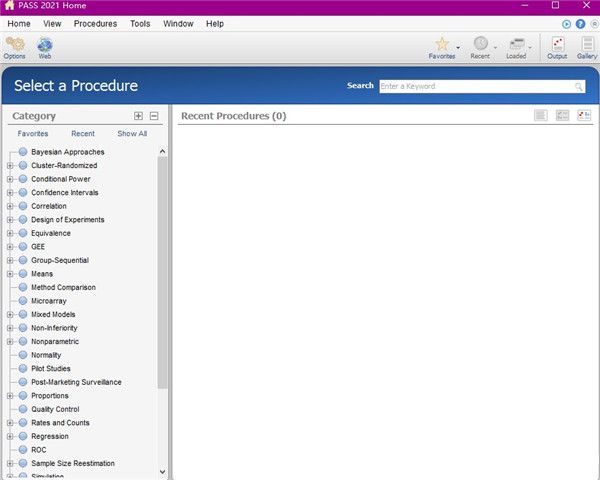Open the Procedures menu
The height and width of the screenshot is (480, 600).
tap(95, 23)
